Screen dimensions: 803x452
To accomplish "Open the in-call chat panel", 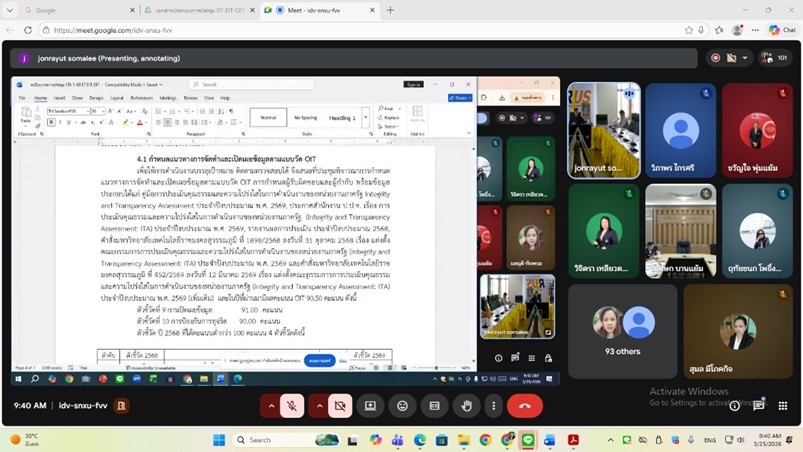I will pyautogui.click(x=759, y=406).
